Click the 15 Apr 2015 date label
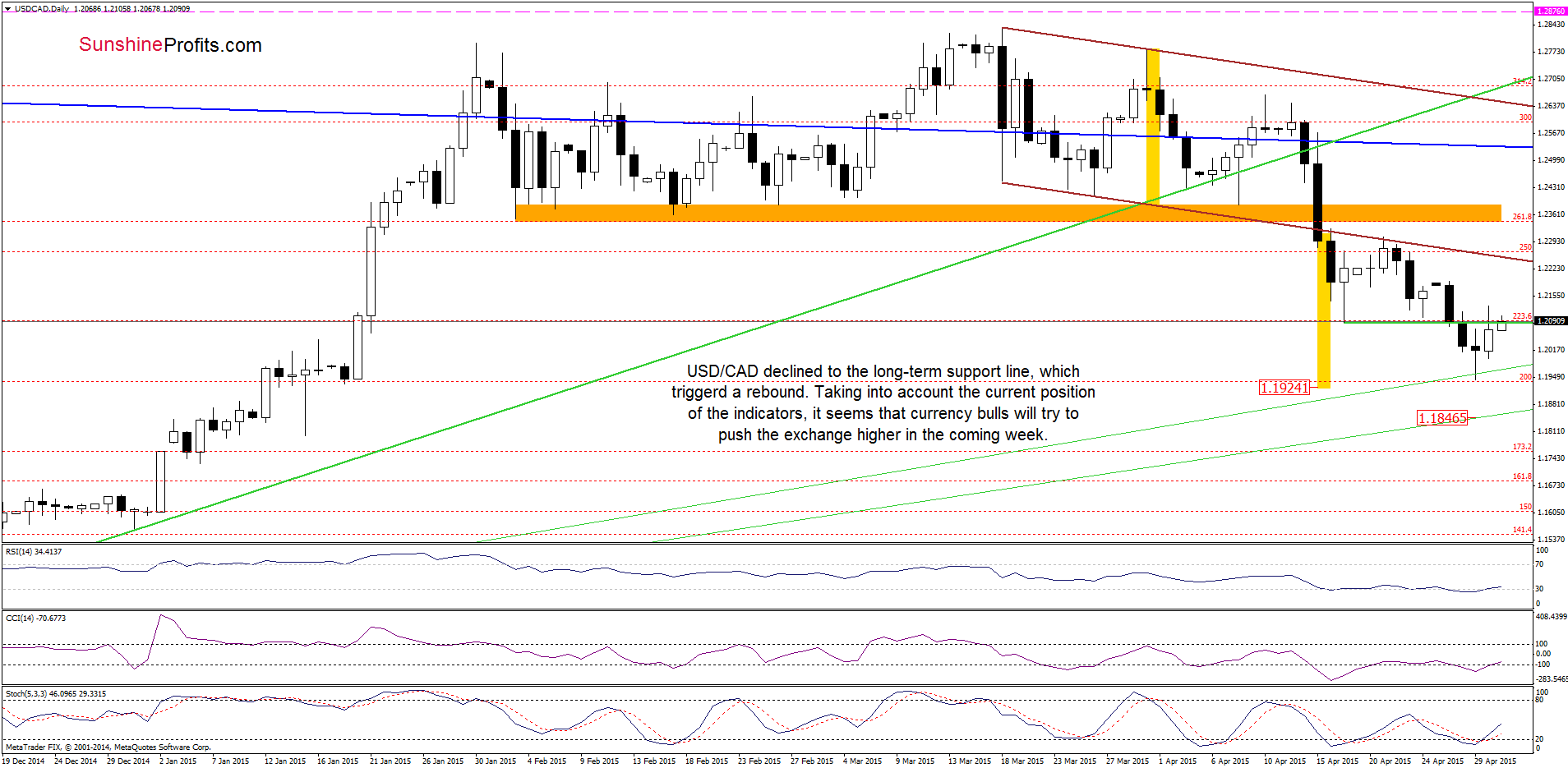The width and height of the screenshot is (1568, 768). tap(1337, 761)
